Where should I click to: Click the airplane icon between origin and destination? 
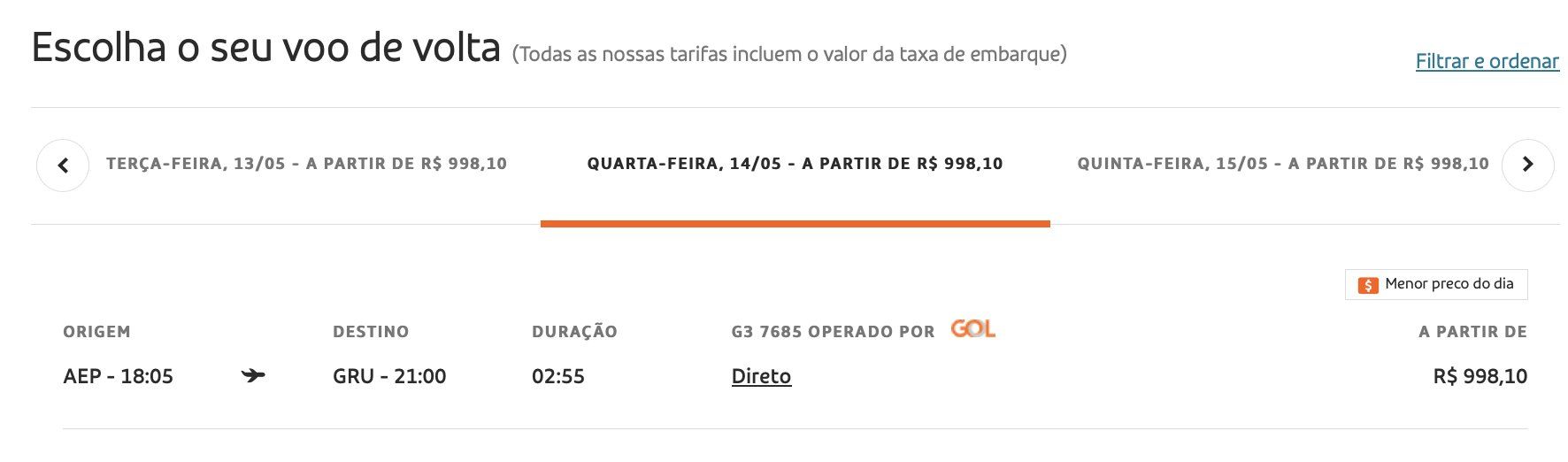click(x=253, y=376)
